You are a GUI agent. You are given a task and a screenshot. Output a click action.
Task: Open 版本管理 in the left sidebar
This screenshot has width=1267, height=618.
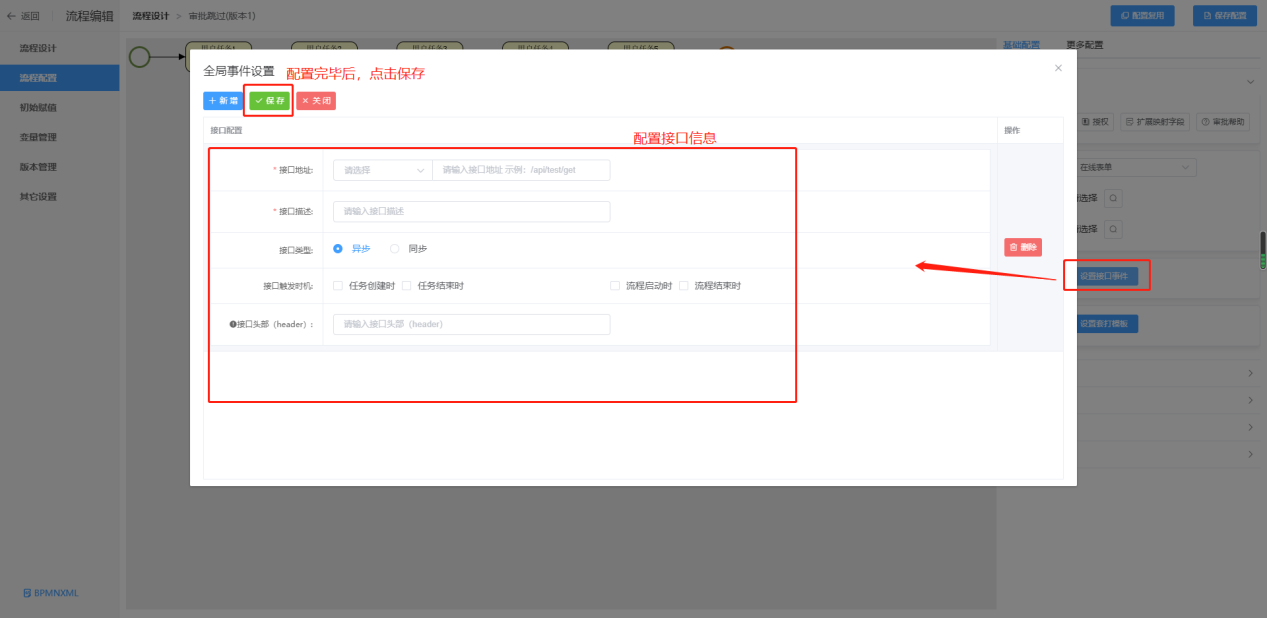point(38,167)
